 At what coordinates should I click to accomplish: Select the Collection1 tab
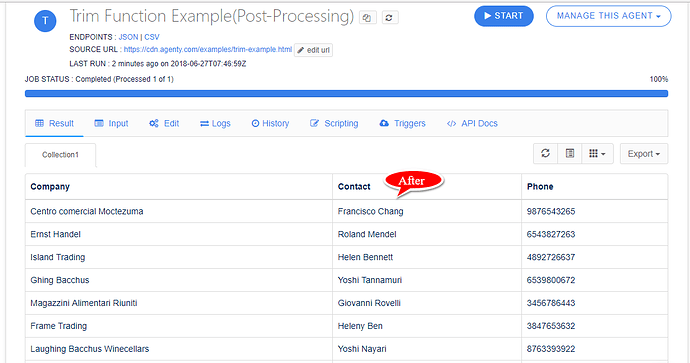[x=60, y=155]
